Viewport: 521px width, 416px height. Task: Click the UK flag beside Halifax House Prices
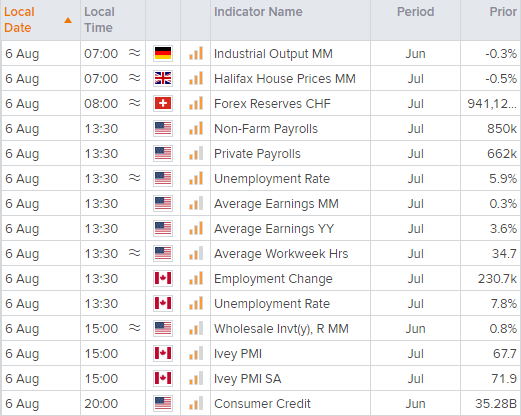point(163,78)
